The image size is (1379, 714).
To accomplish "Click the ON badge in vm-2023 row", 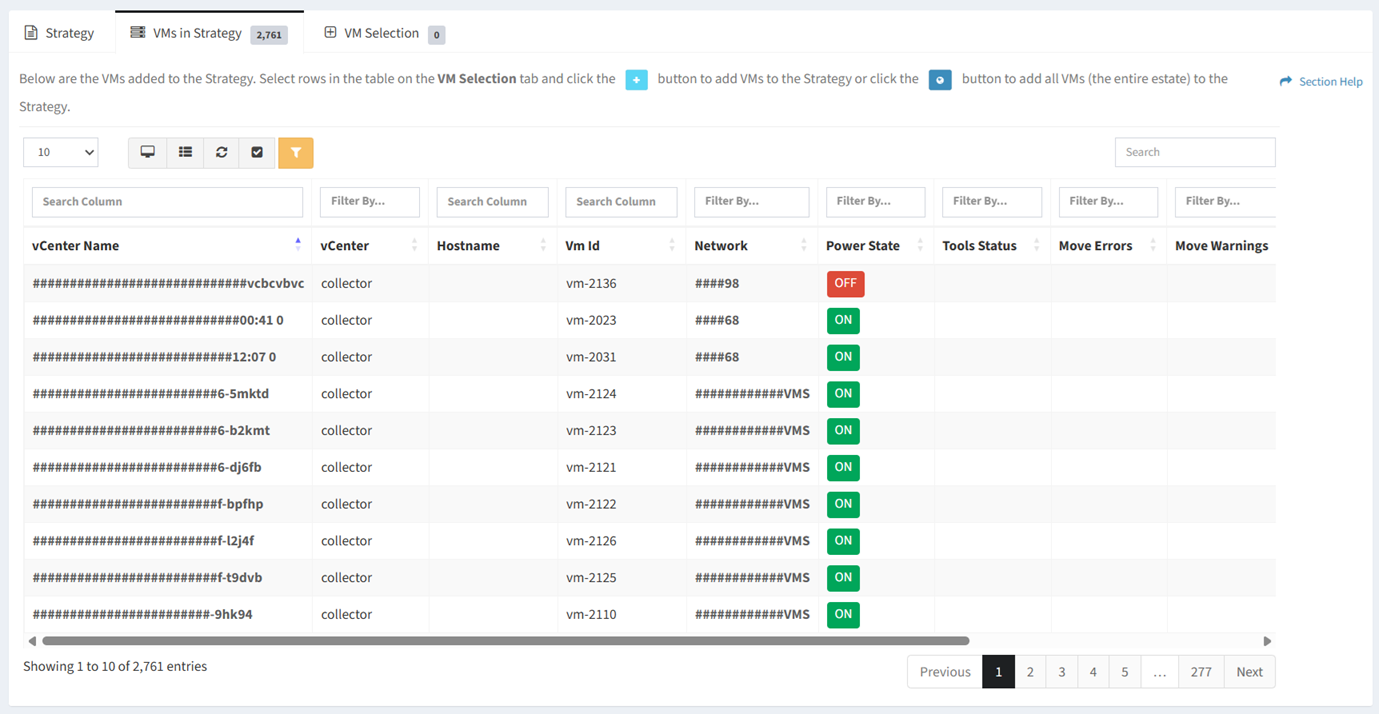I will click(x=843, y=320).
